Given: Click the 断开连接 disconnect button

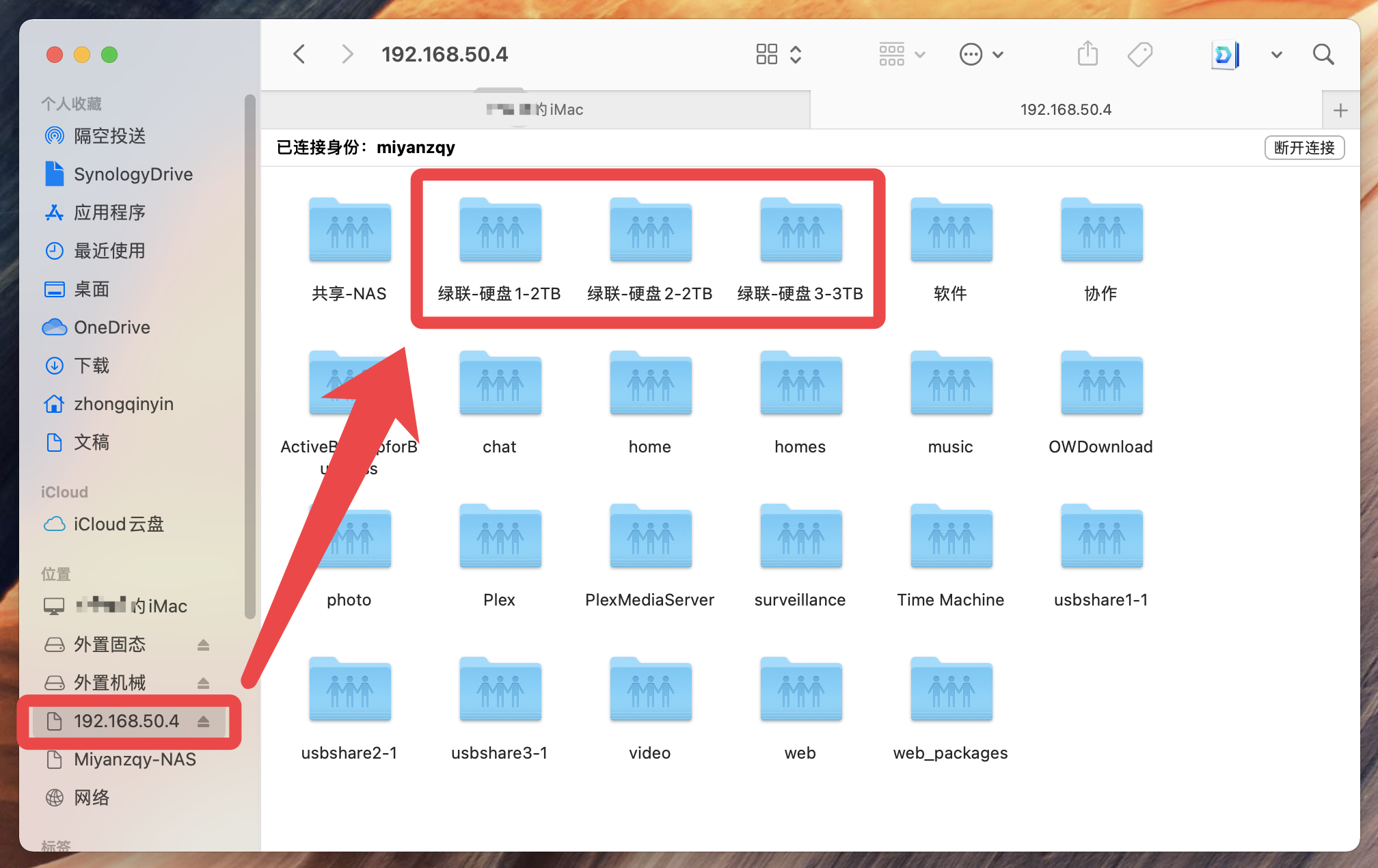Looking at the screenshot, I should click(x=1304, y=148).
